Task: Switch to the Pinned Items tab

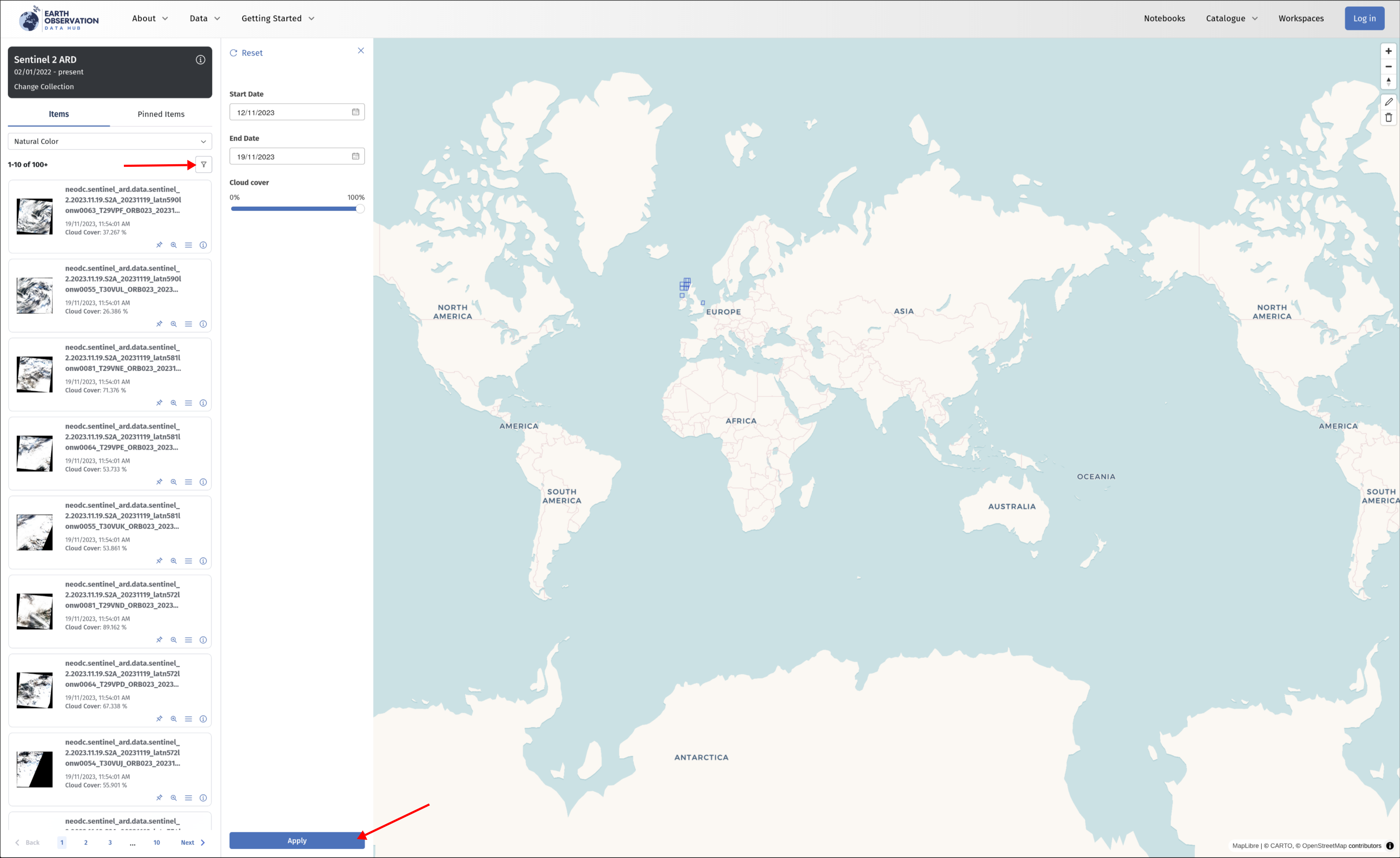Action: click(x=161, y=114)
